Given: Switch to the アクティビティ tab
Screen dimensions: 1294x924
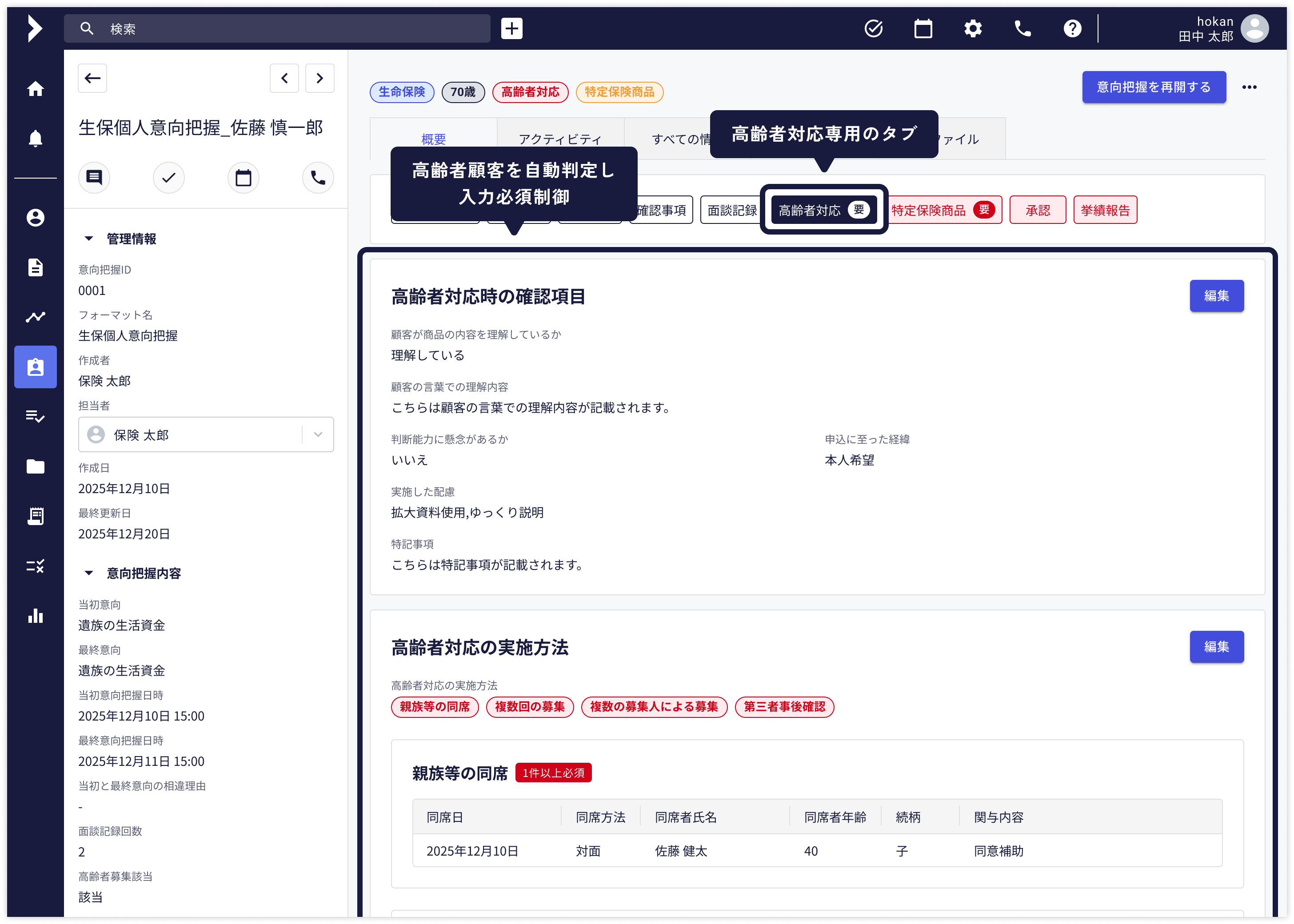Looking at the screenshot, I should point(560,139).
